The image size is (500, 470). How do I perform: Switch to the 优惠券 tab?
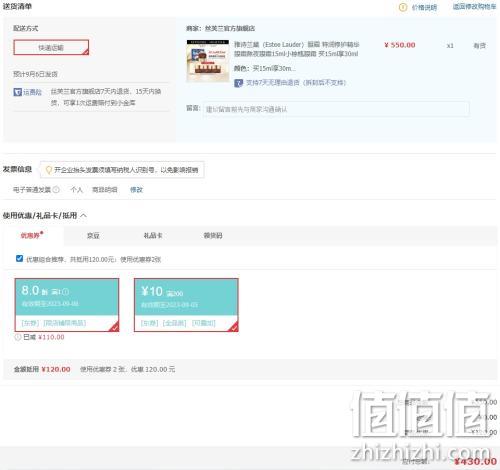[x=30, y=236]
